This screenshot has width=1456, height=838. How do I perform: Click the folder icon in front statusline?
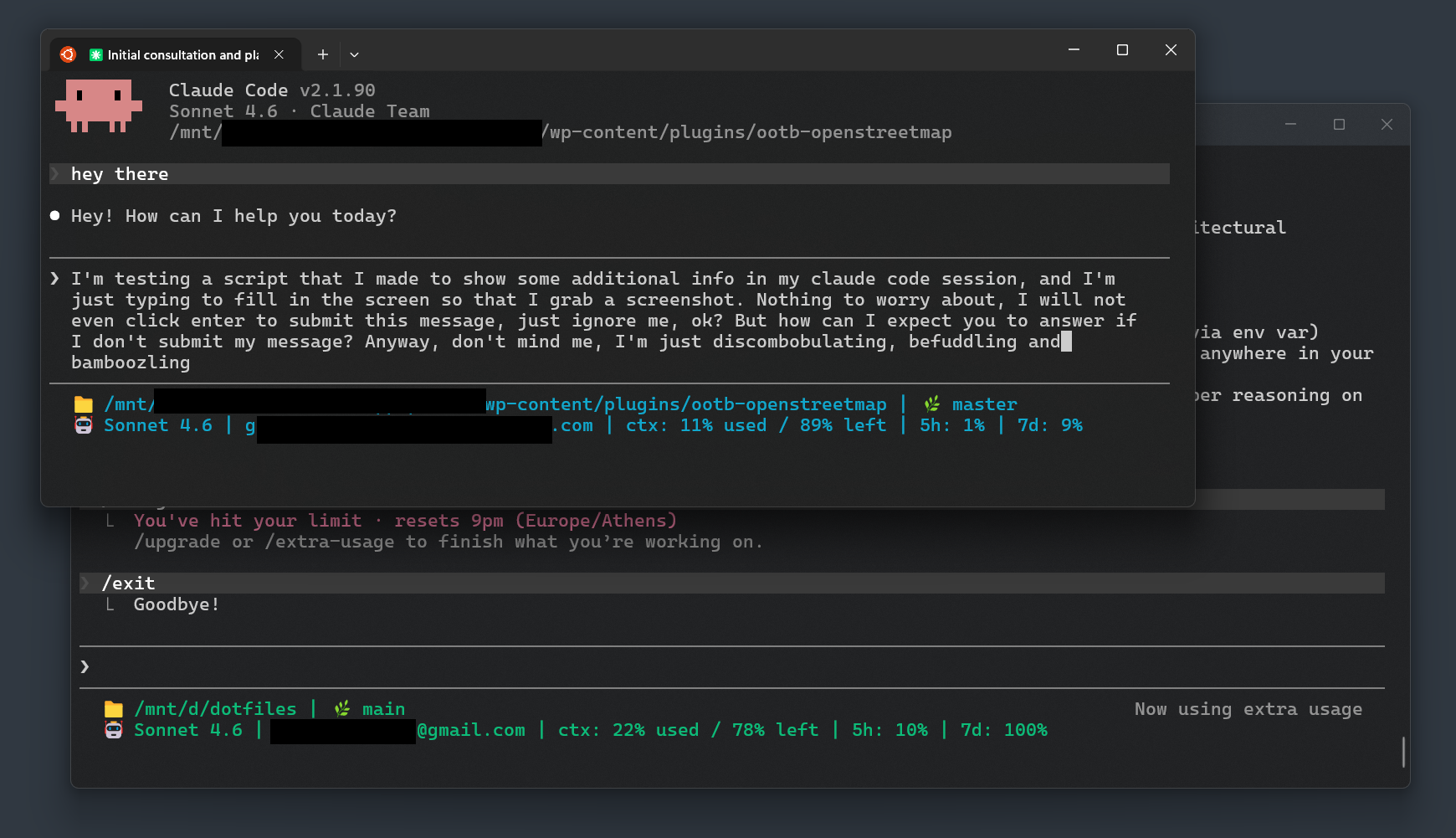(x=83, y=405)
